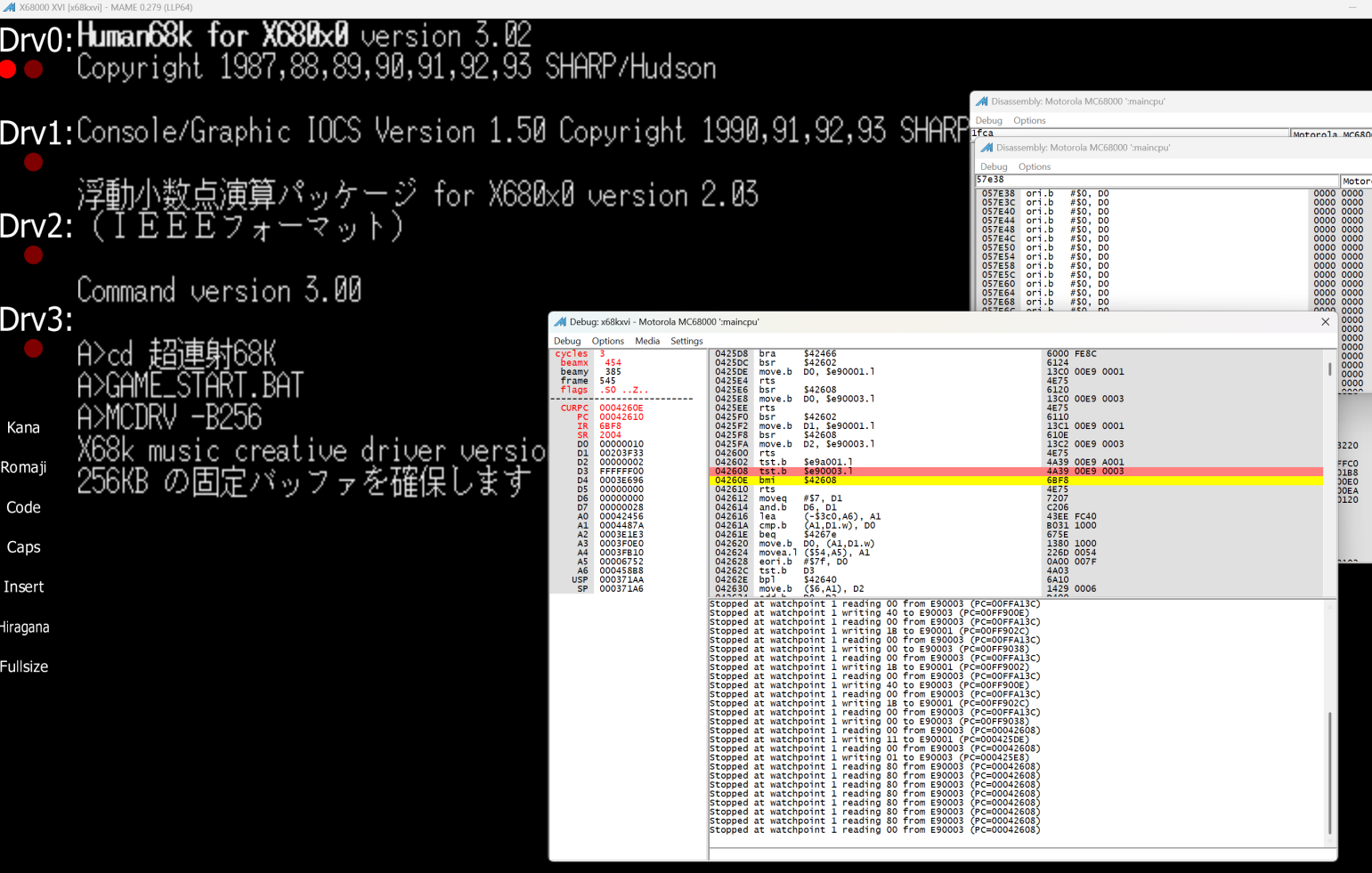Click the debugger console command input field
This screenshot has width=1372, height=873.
coord(1022,854)
